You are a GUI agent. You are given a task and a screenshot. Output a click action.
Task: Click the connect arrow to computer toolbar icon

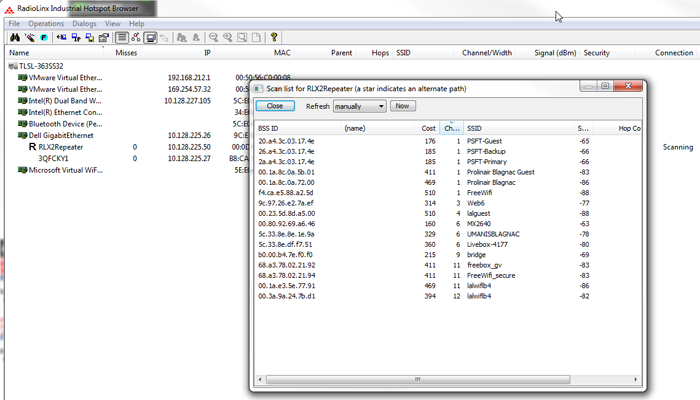pos(61,38)
